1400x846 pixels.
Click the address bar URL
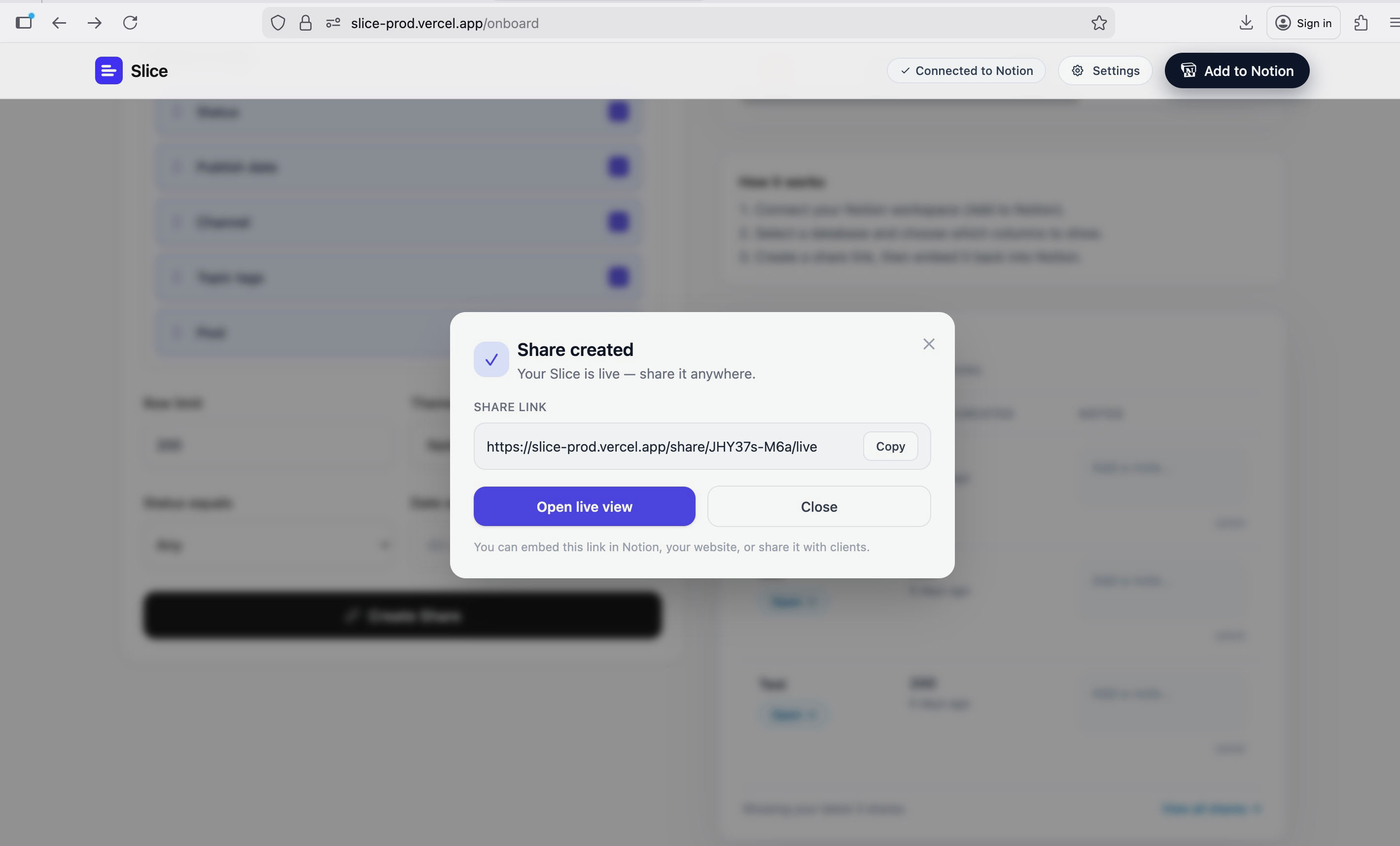[445, 23]
